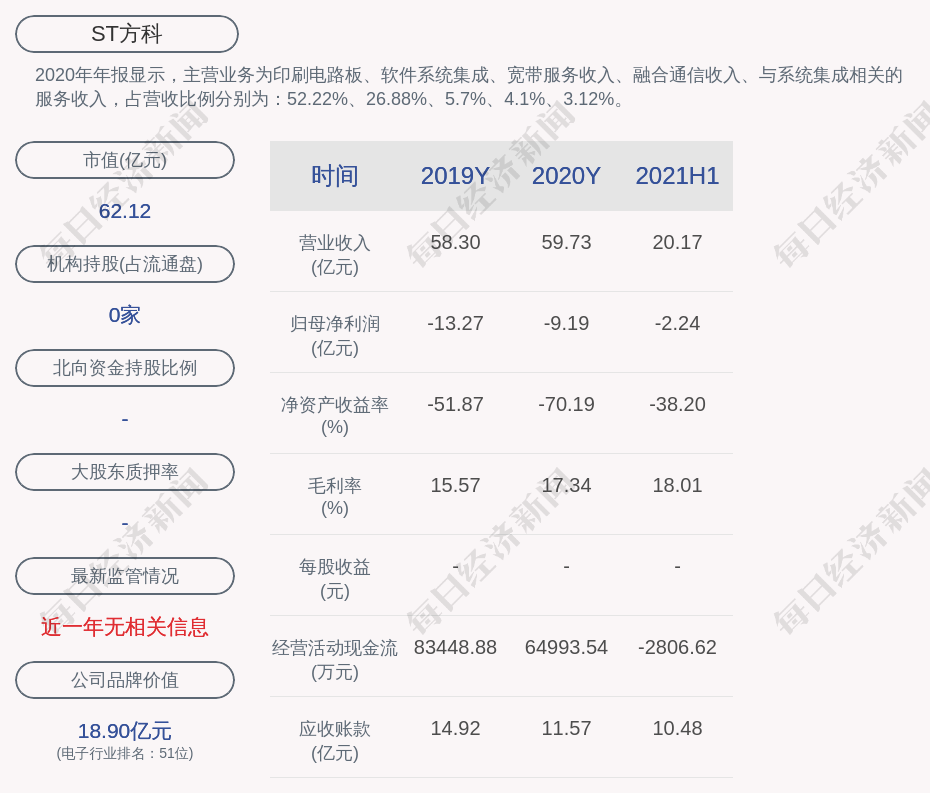Image resolution: width=930 pixels, height=793 pixels.
Task: Select the 经营活动现金流(万元) row label
Action: 335,660
